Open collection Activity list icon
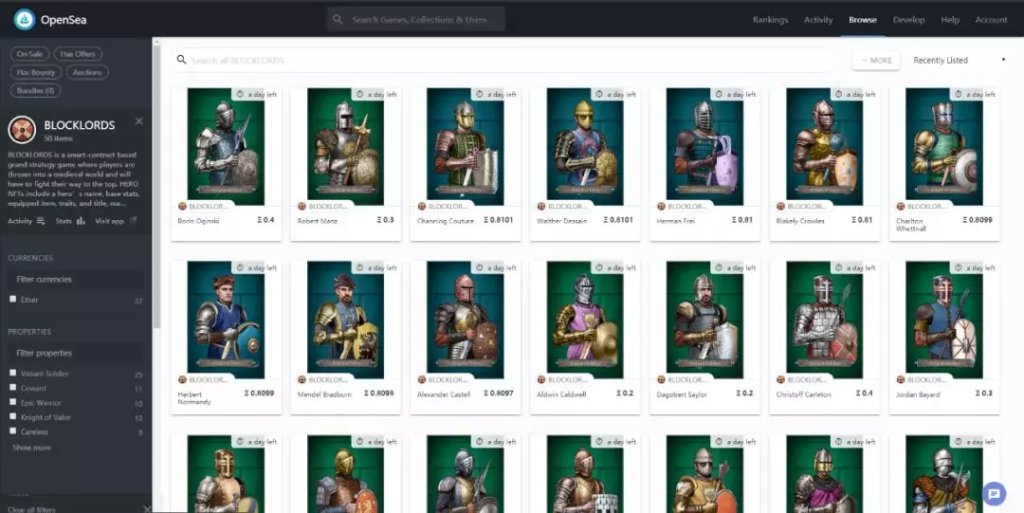 (40, 221)
